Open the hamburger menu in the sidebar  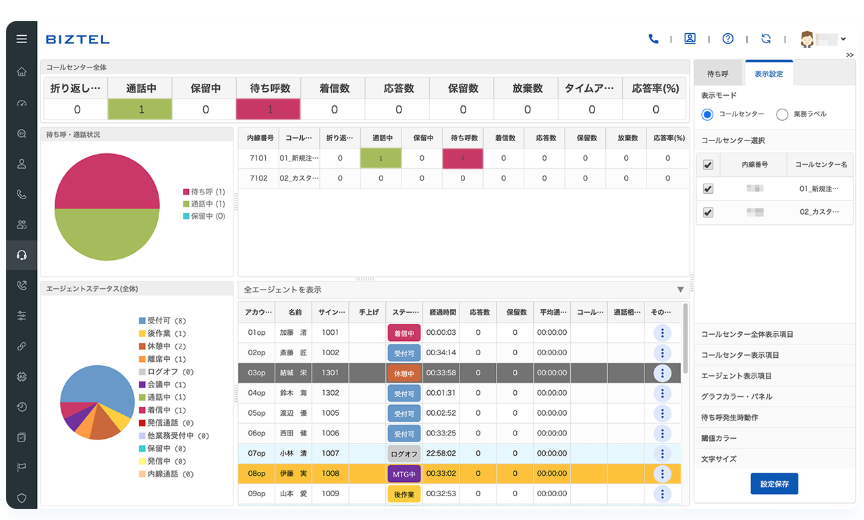point(22,39)
